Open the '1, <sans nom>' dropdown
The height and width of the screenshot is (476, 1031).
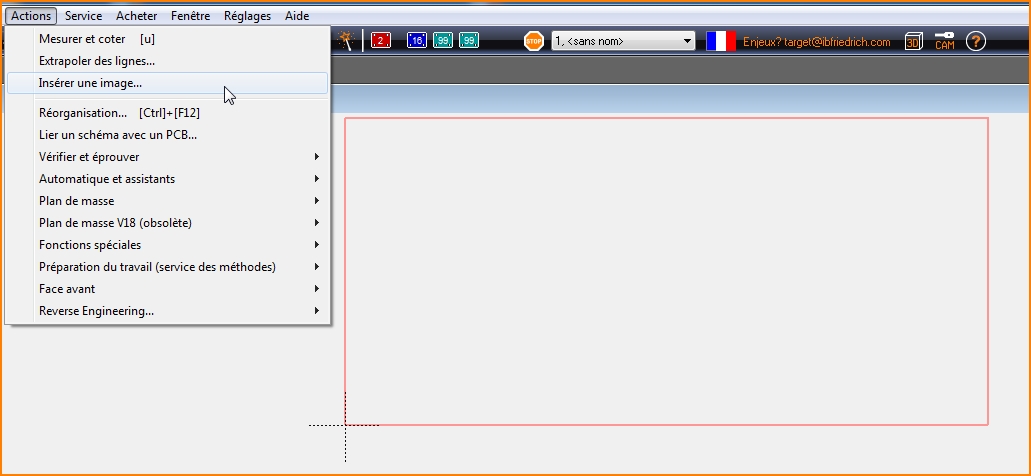tap(623, 41)
